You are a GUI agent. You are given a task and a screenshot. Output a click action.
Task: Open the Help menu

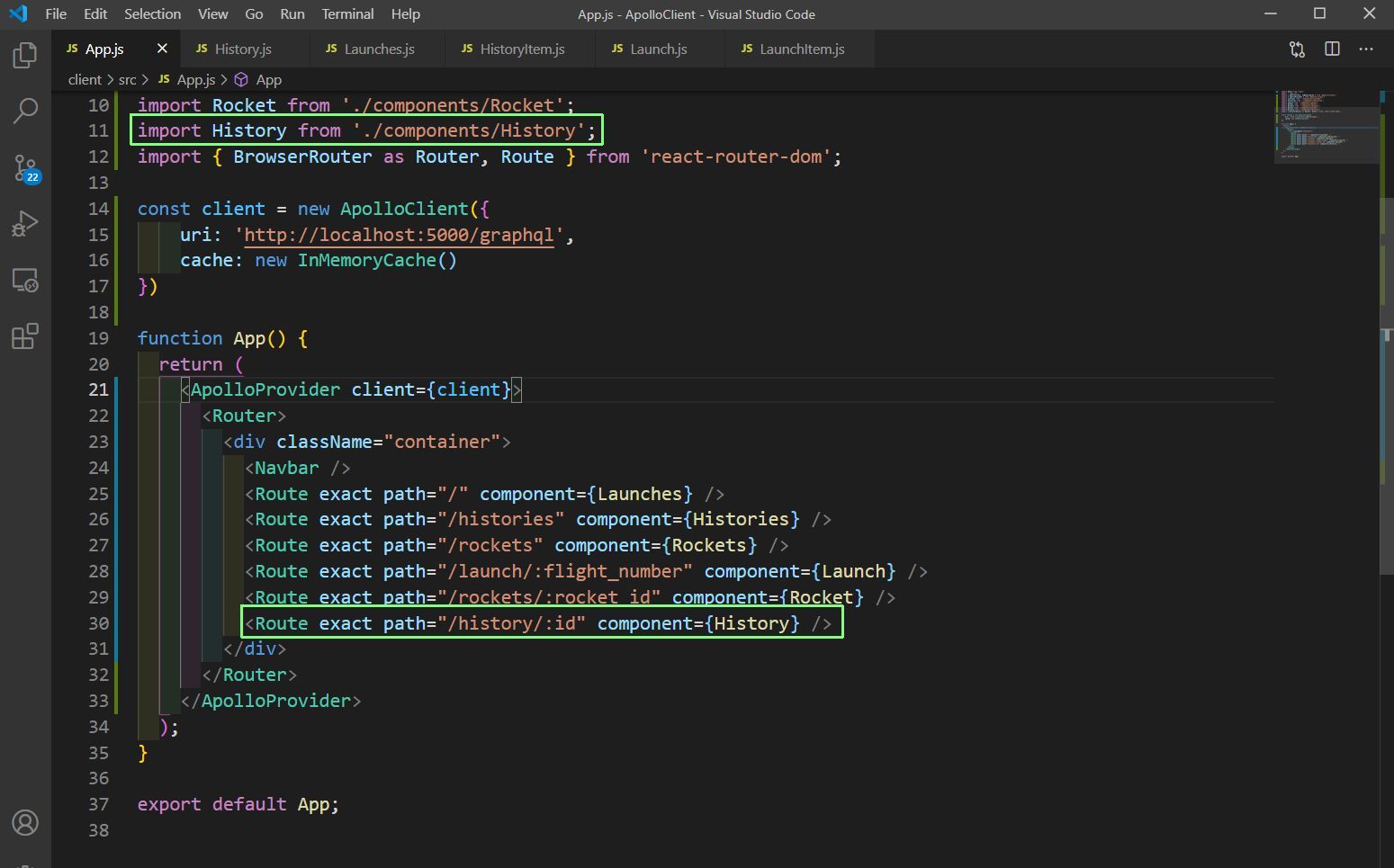click(x=406, y=13)
